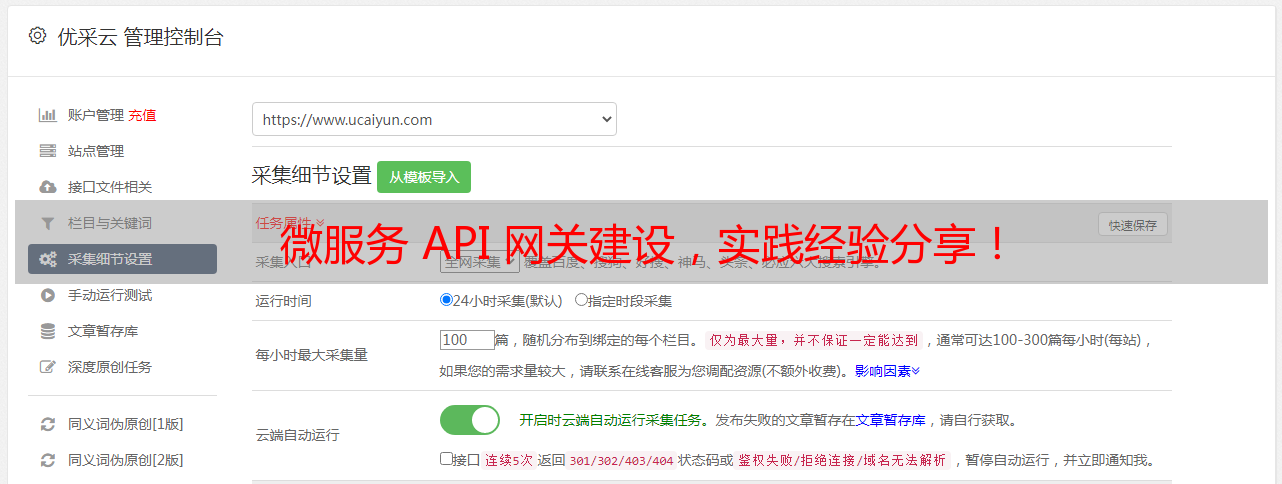The height and width of the screenshot is (484, 1282).
Task: Click the 运行时间 row label
Action: coord(284,300)
